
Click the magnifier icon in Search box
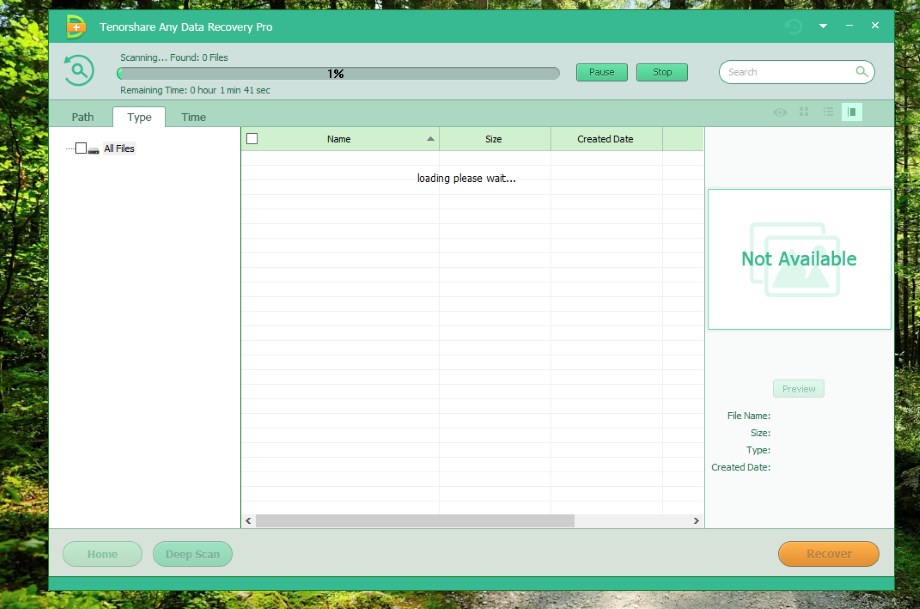(861, 72)
